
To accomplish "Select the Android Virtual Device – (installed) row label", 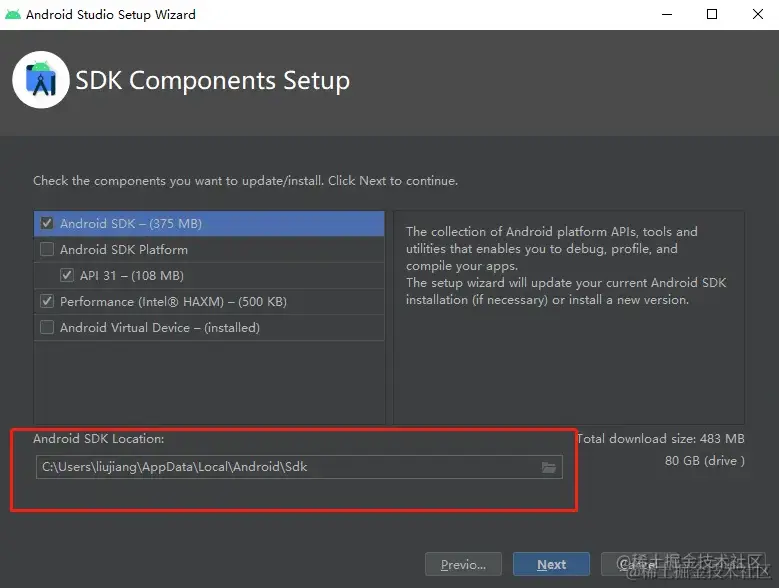I will (x=160, y=328).
